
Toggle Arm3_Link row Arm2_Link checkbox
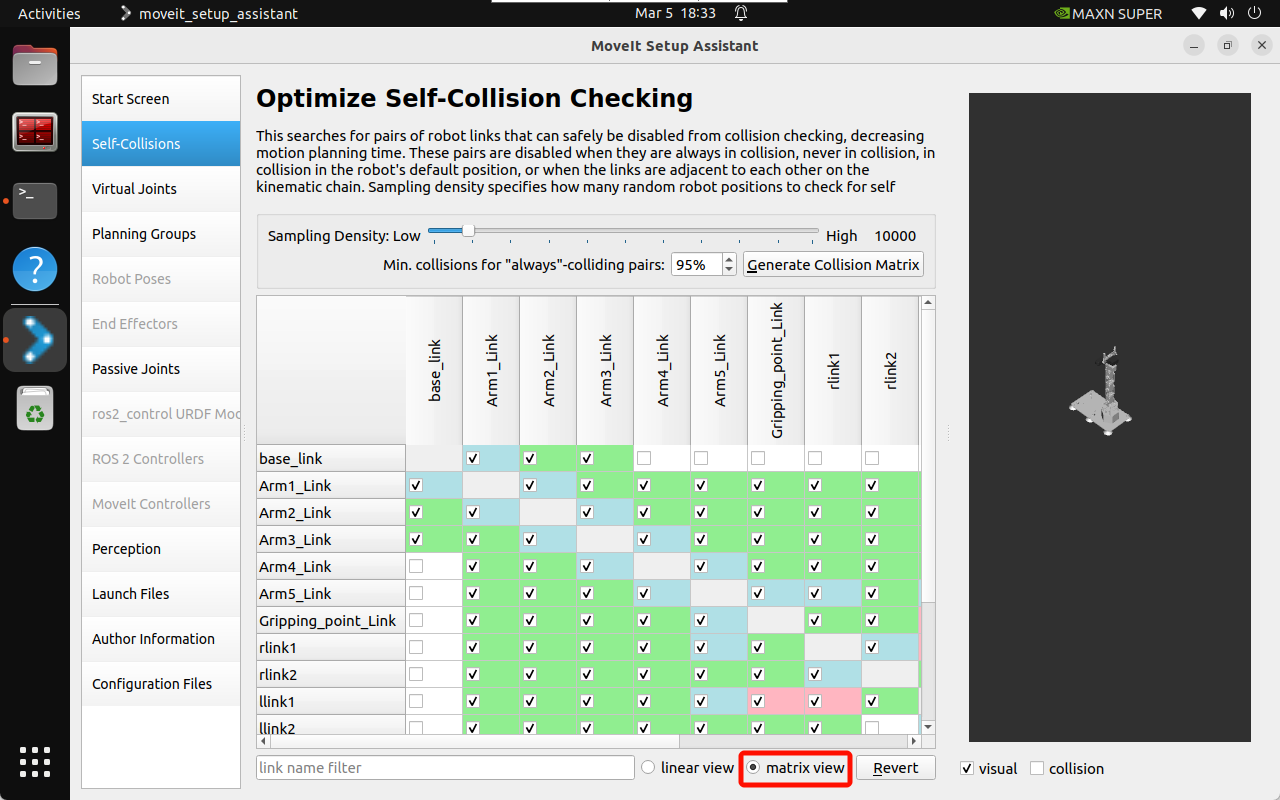pos(530,539)
